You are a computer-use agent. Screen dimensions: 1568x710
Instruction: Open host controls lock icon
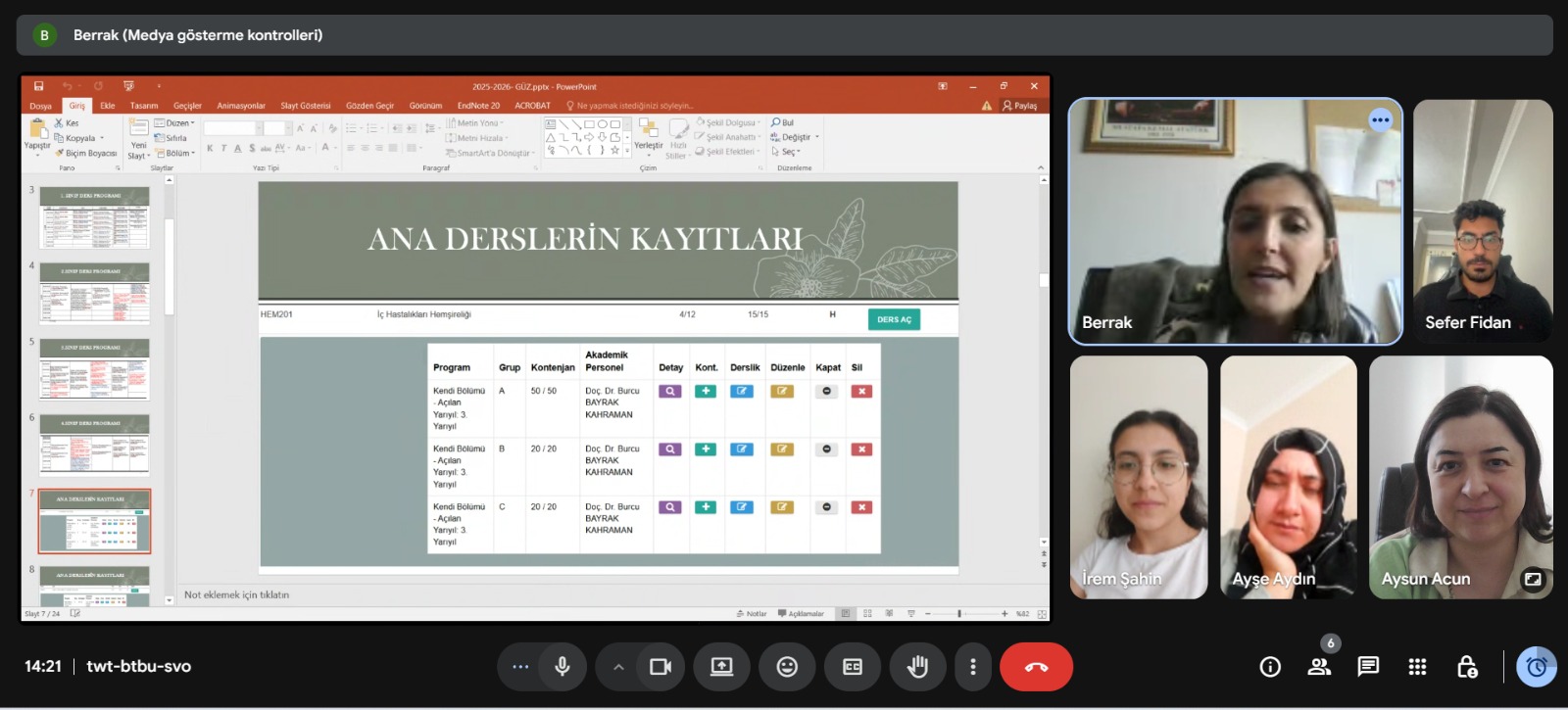pos(1467,667)
